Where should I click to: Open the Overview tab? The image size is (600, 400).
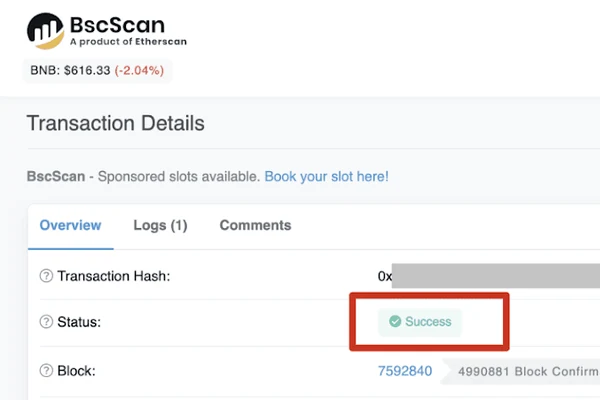tap(70, 225)
